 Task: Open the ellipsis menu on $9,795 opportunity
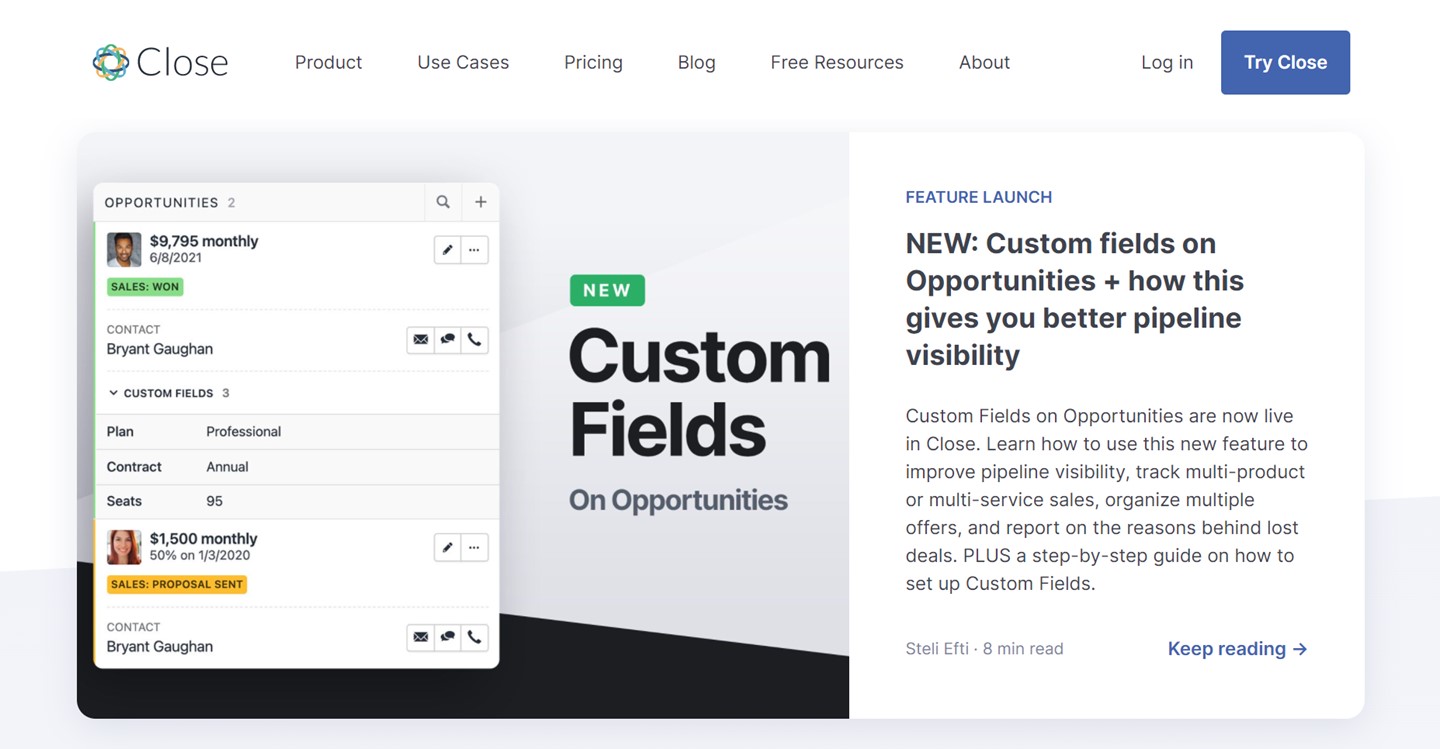pos(474,250)
